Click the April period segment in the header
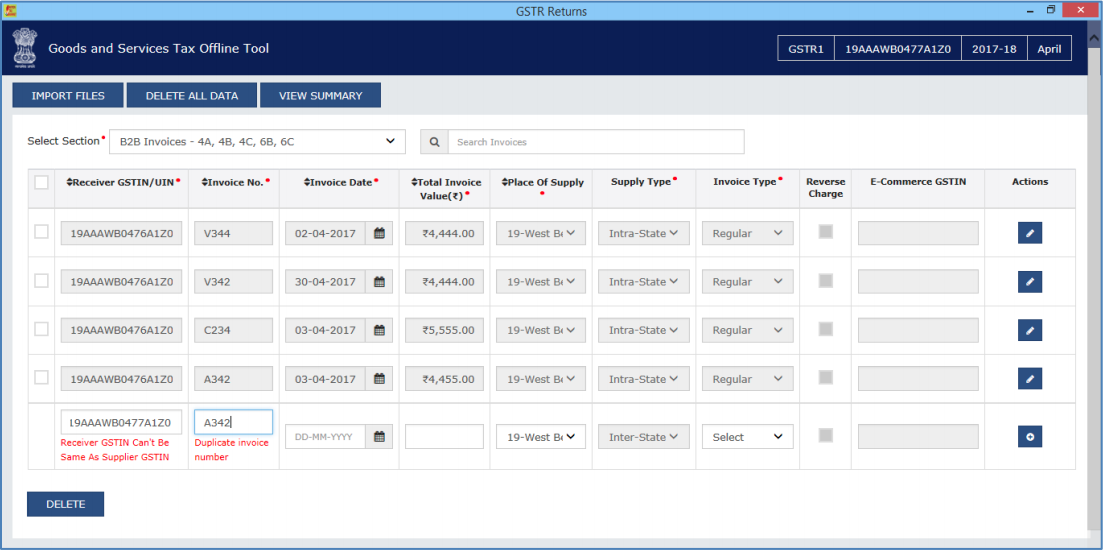1105x552 pixels. click(1049, 49)
